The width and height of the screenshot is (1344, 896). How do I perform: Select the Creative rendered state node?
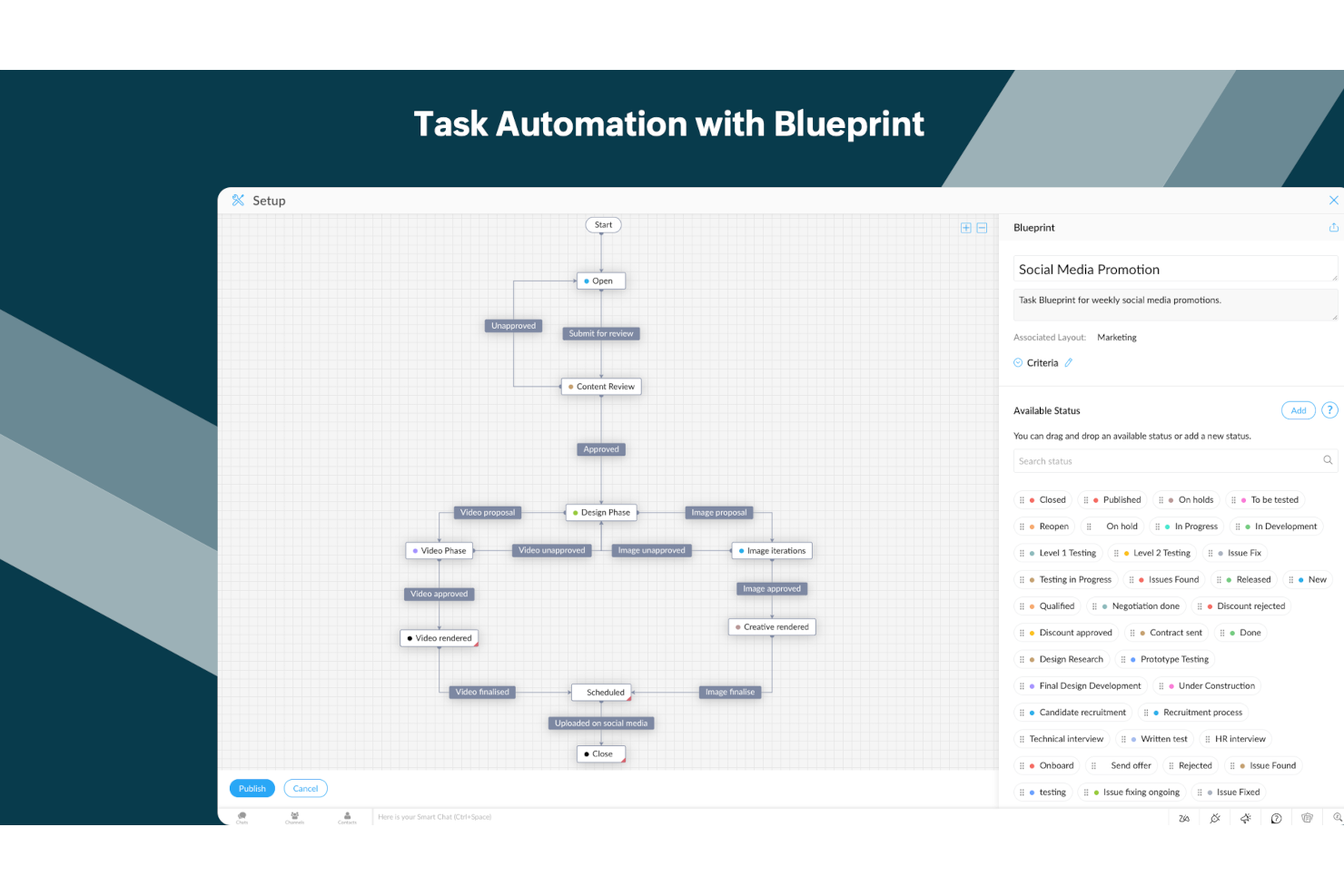pyautogui.click(x=772, y=627)
